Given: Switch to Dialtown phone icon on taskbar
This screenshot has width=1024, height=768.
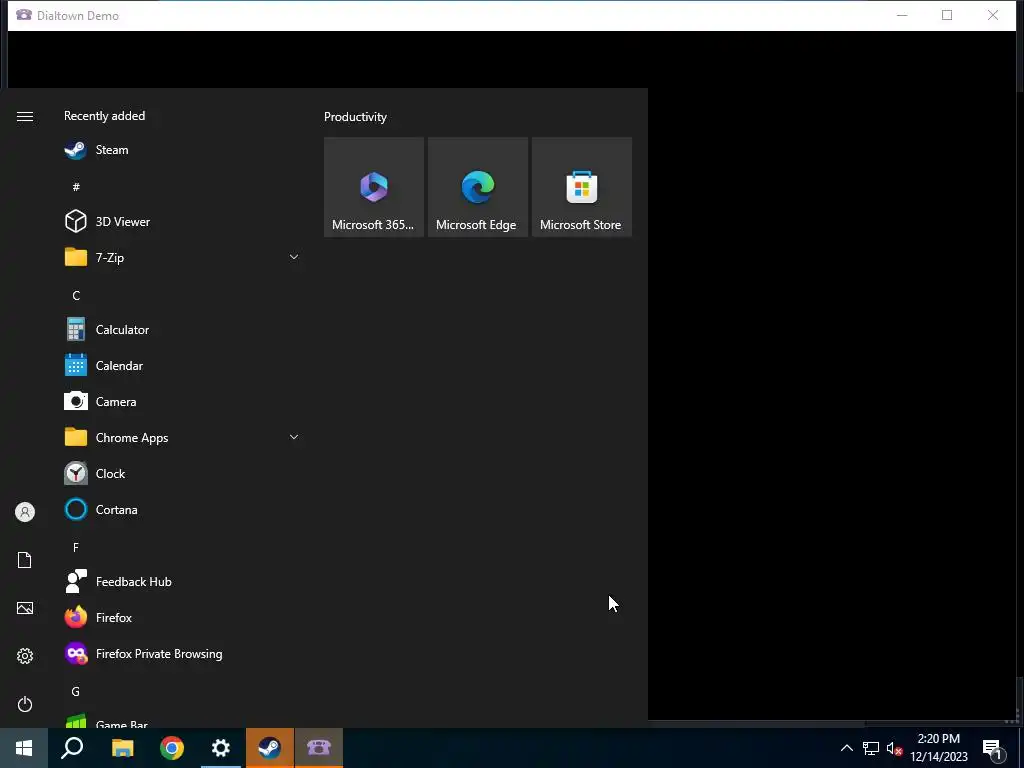Looking at the screenshot, I should pyautogui.click(x=319, y=748).
